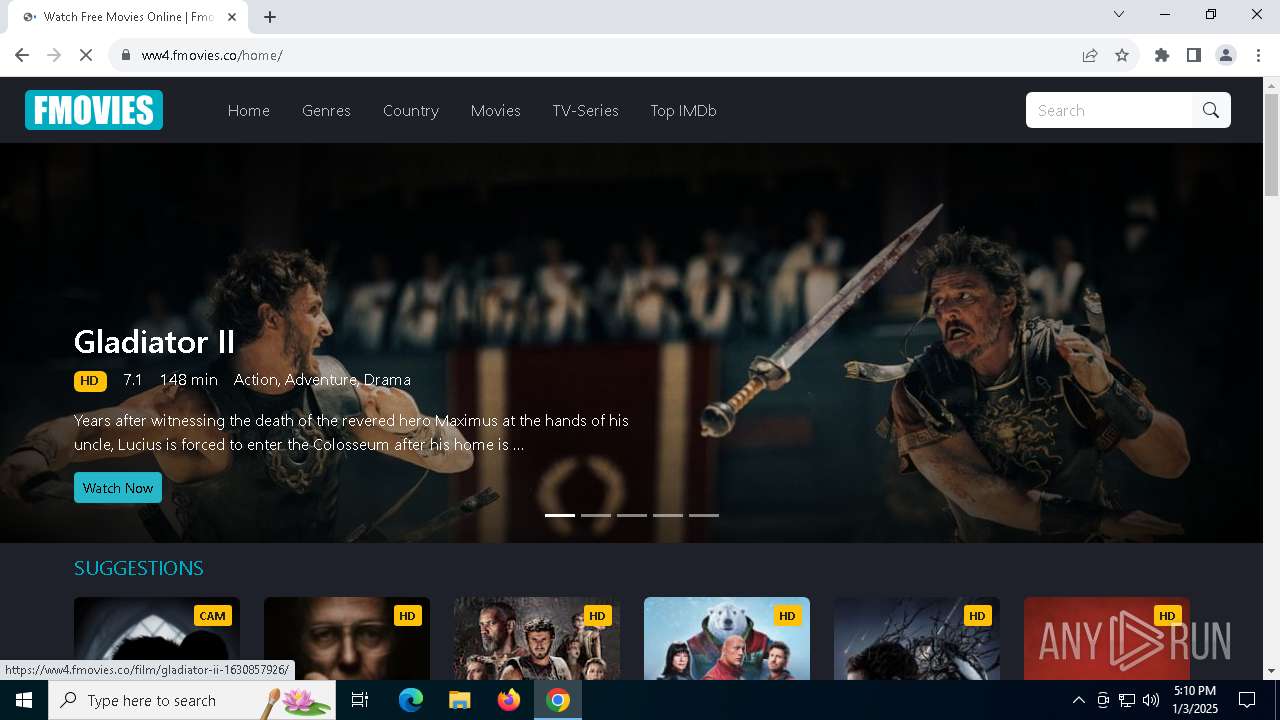This screenshot has height=720, width=1280.
Task: Click the browser forward arrow
Action: [54, 55]
